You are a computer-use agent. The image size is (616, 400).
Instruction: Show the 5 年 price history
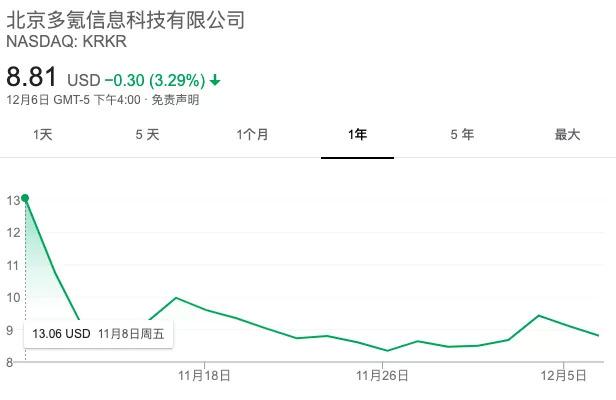pos(462,135)
